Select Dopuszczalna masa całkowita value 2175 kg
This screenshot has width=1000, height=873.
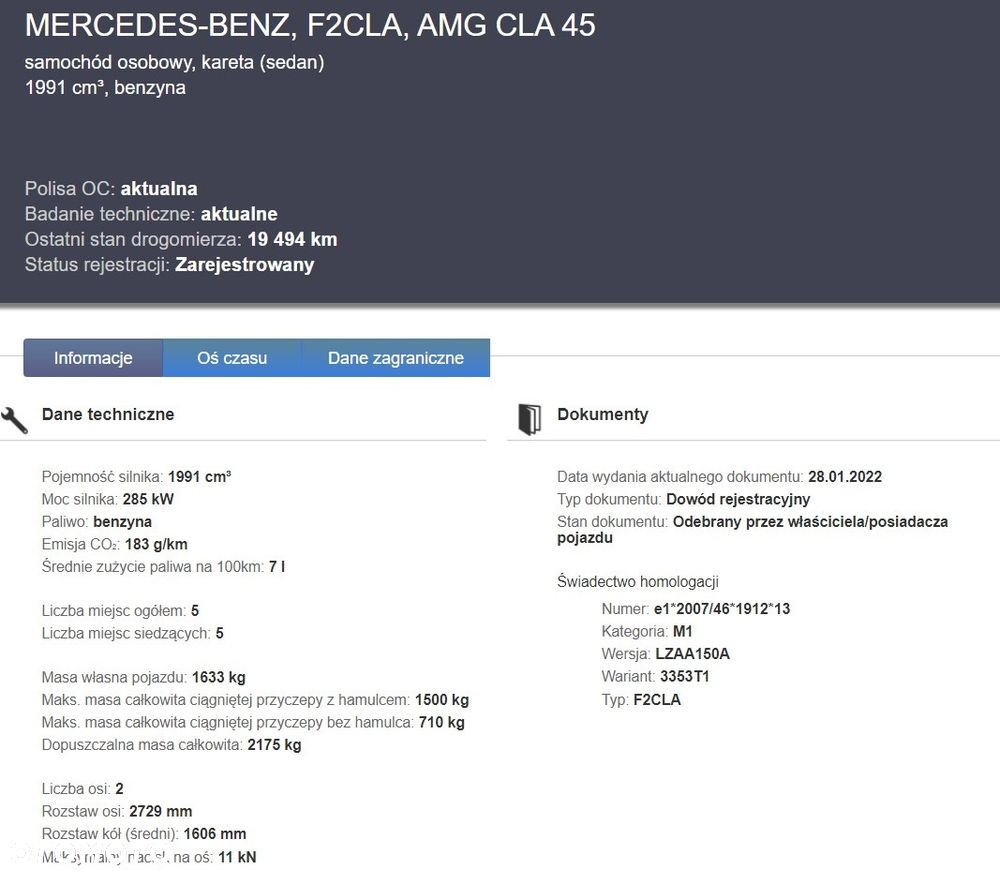click(274, 745)
